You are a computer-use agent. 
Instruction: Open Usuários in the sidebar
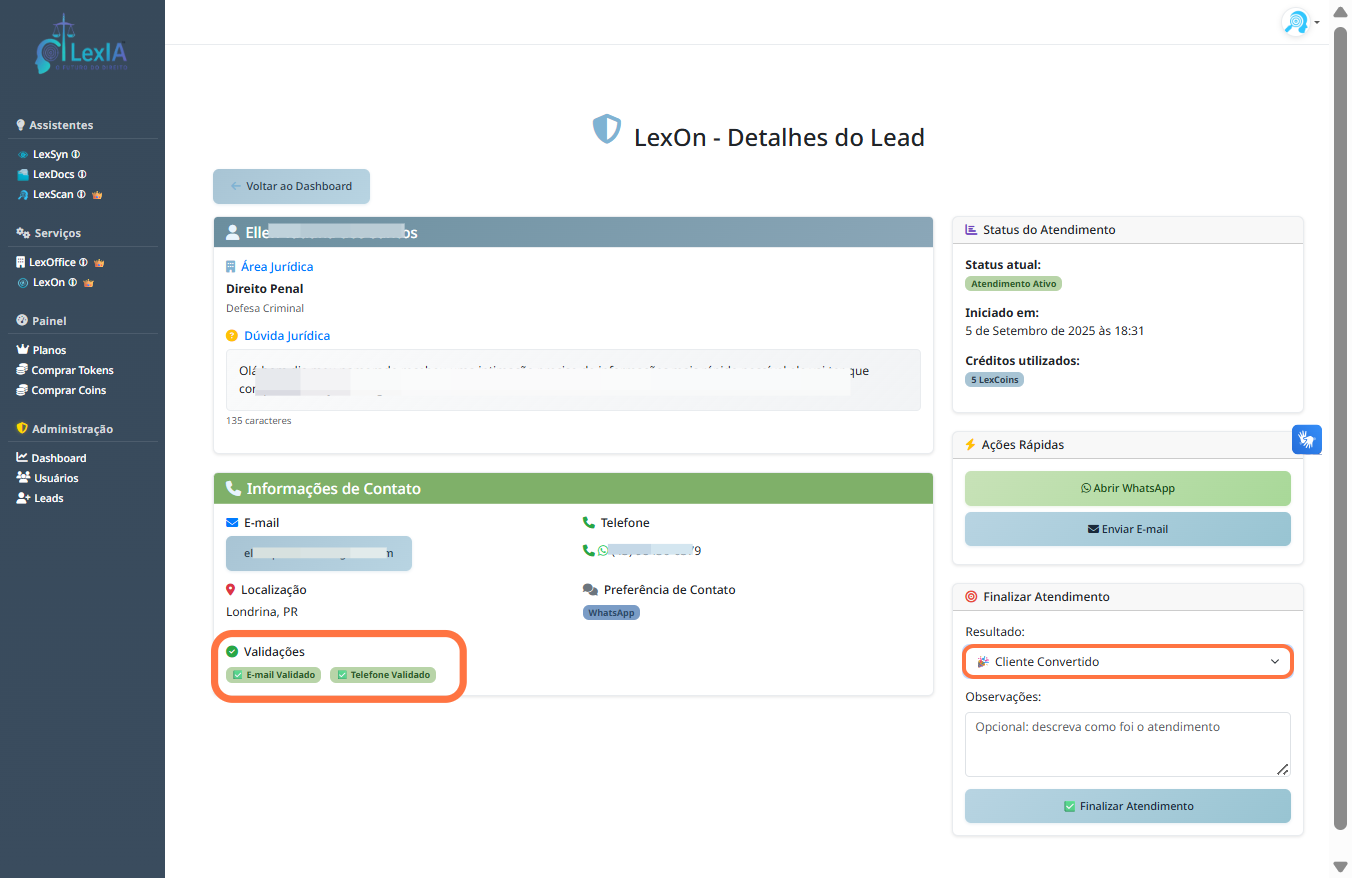coord(56,478)
